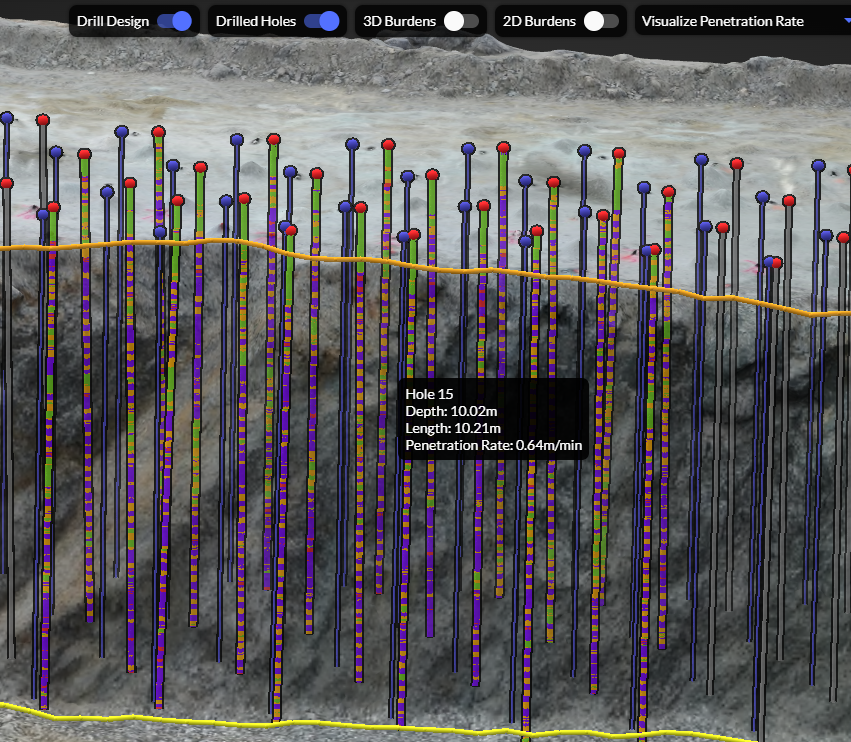Disable the Drilled Holes switch
Screen dimensions: 851x742
[x=322, y=21]
